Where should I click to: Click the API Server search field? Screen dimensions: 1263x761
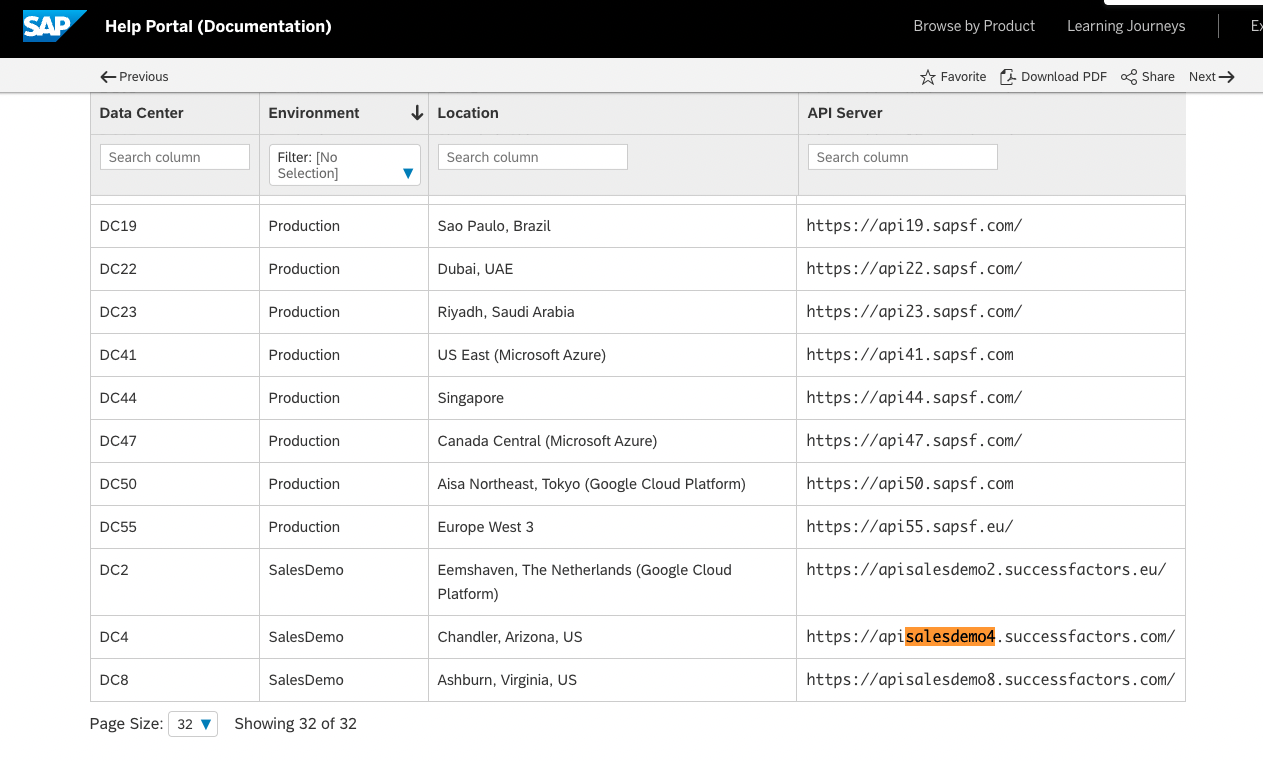(902, 157)
